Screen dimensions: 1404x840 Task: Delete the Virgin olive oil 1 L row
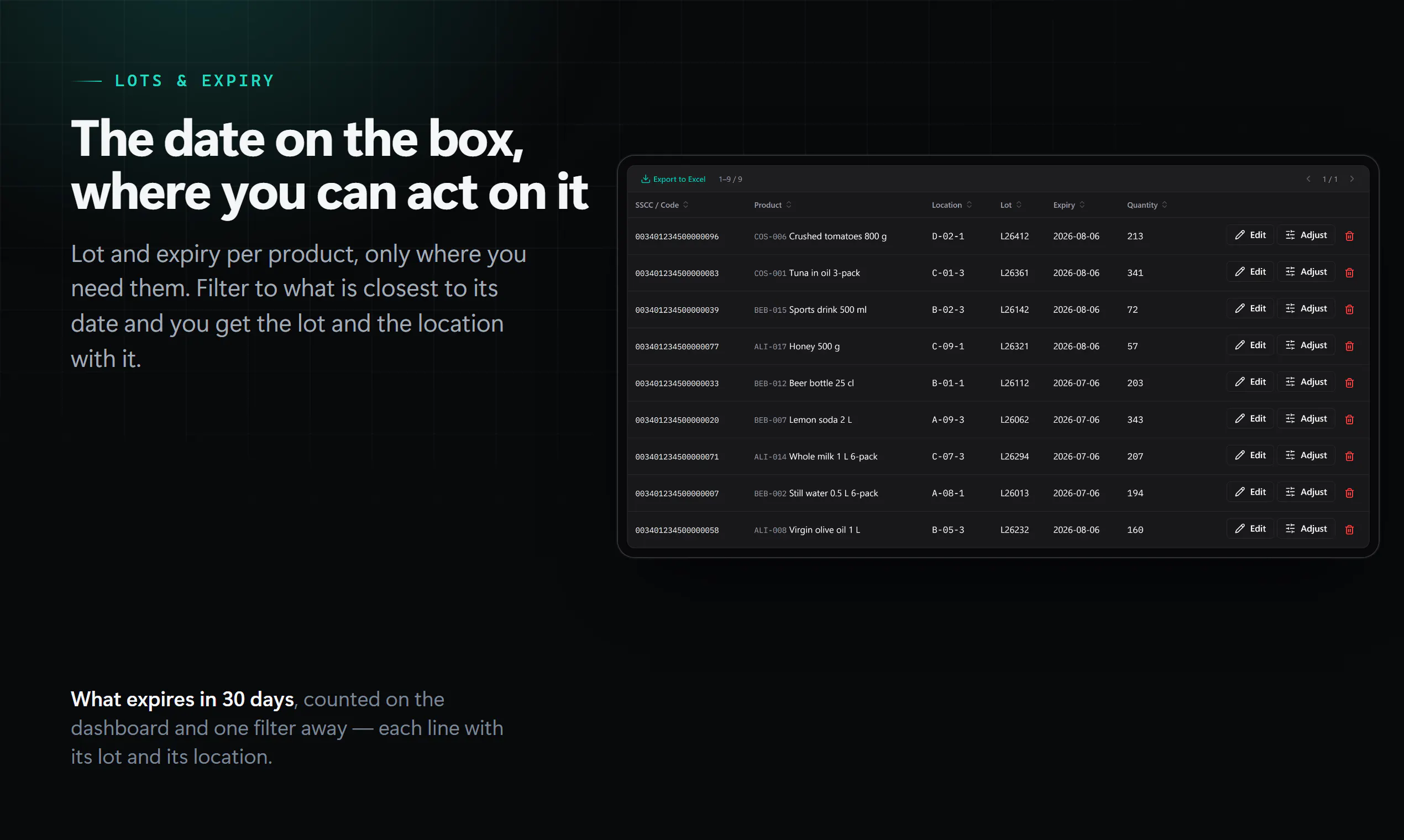tap(1349, 530)
